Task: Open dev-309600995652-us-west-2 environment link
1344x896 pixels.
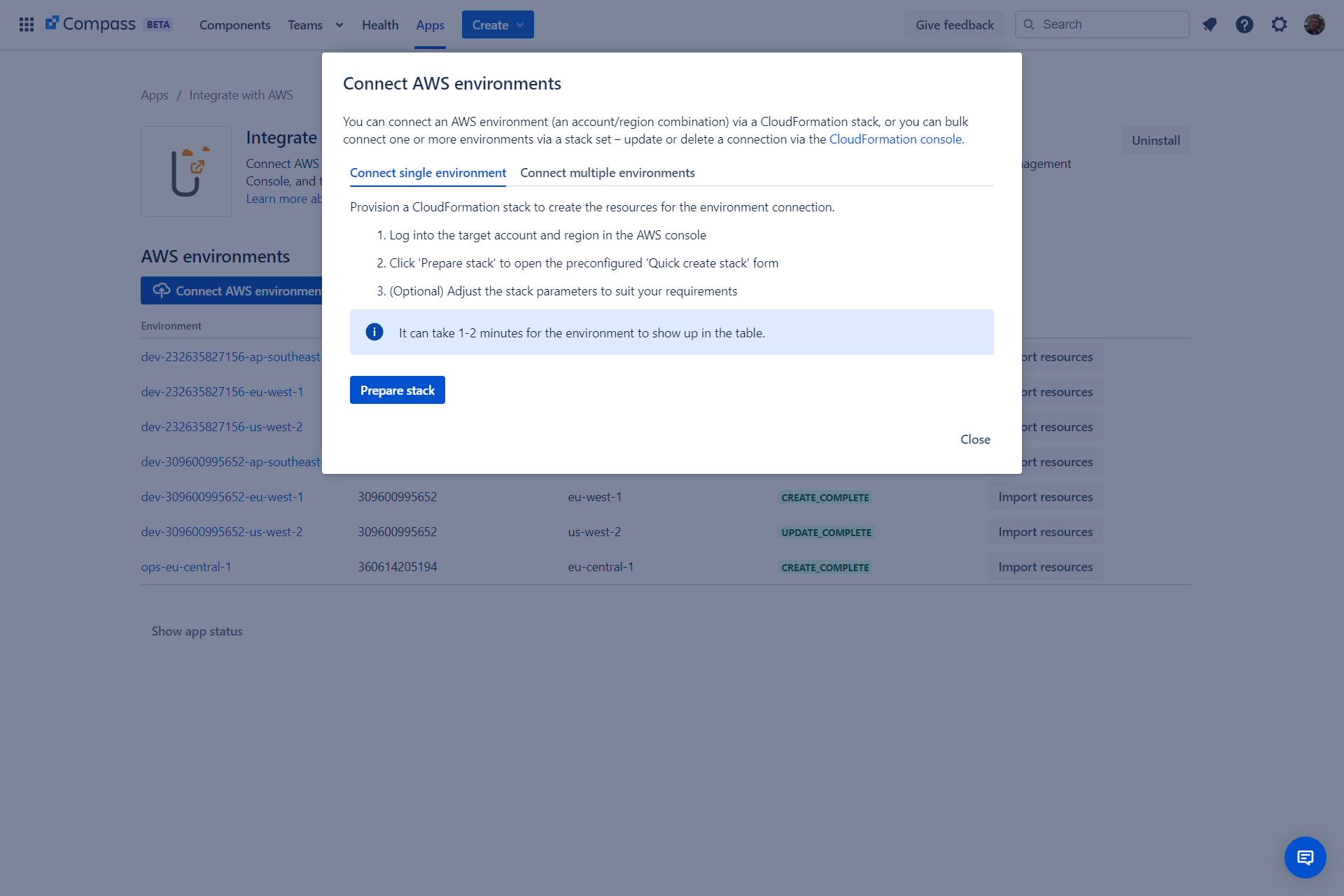Action: click(x=222, y=531)
